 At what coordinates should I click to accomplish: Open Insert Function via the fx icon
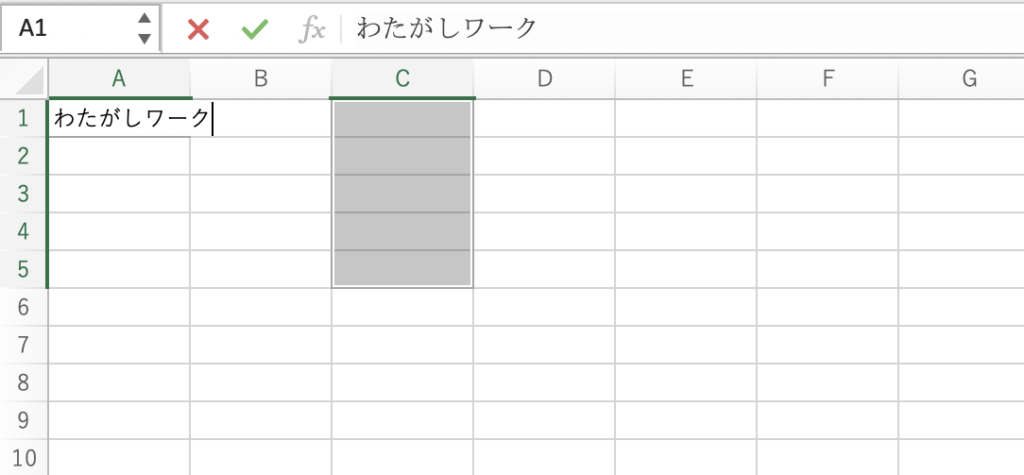pos(313,29)
